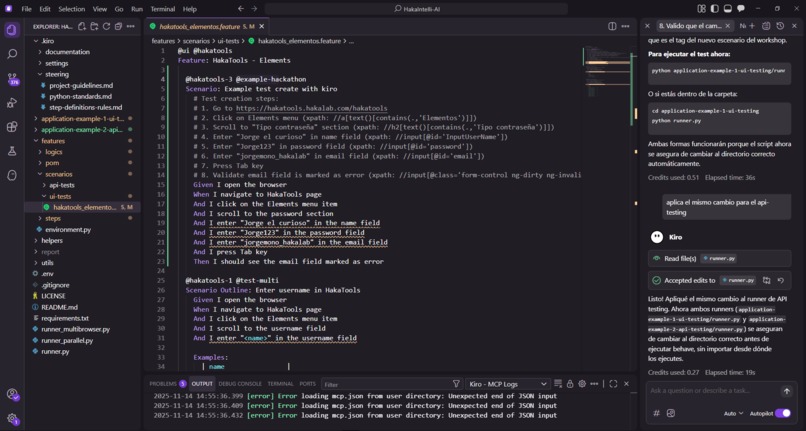Screen dimensions: 806x431
Task: Expand the steps folder
Action: pos(53,219)
